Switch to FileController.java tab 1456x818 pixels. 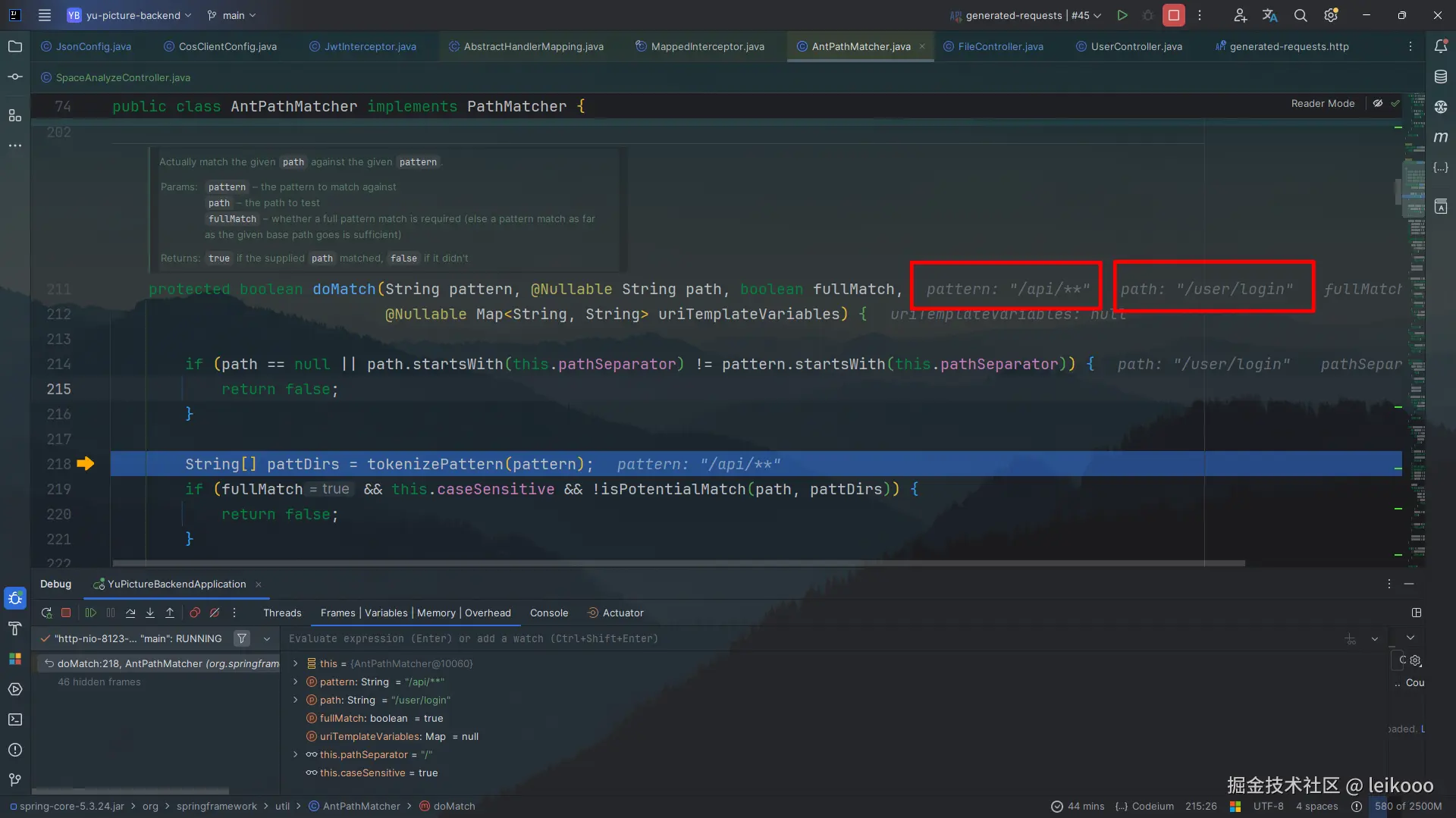(993, 46)
